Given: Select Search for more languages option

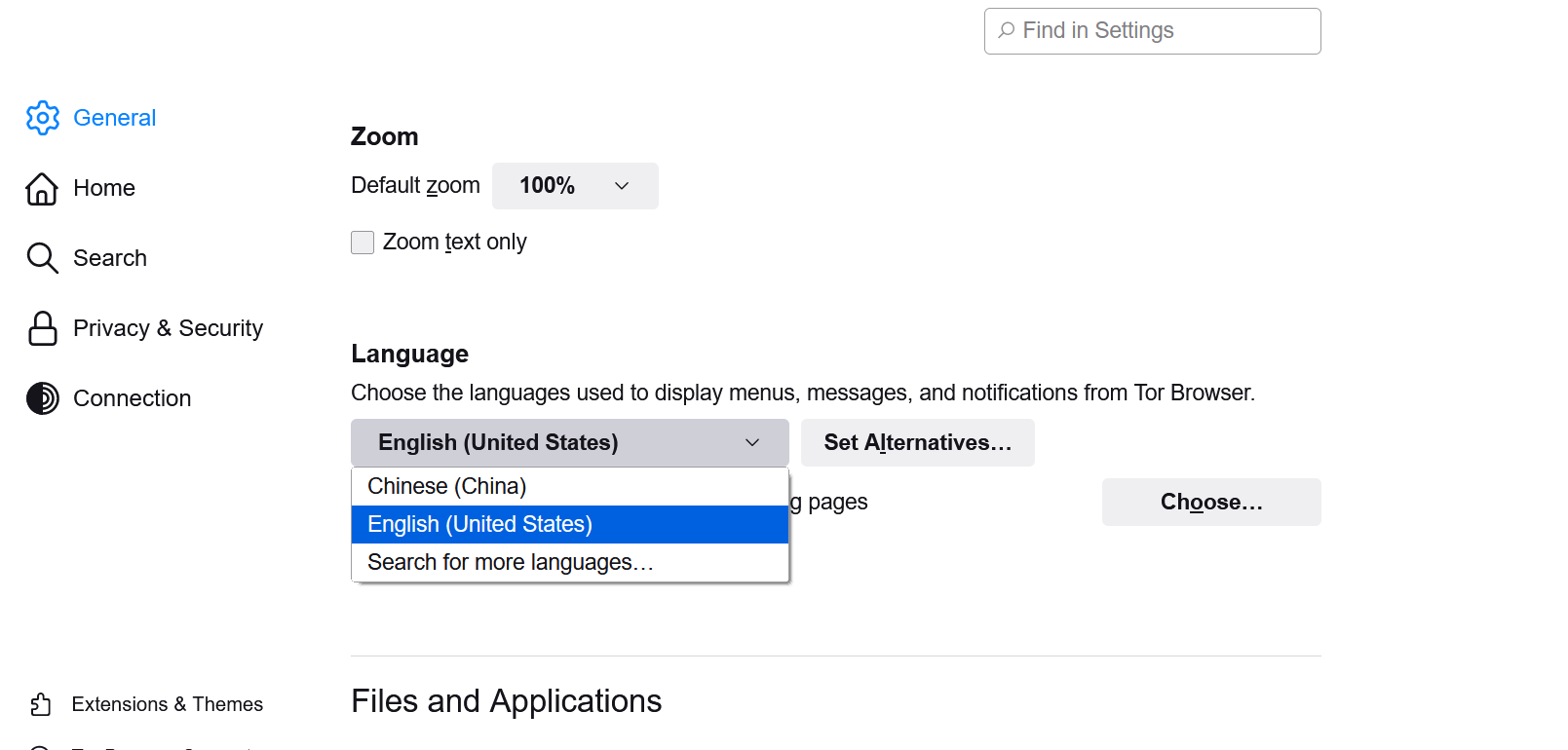Looking at the screenshot, I should (x=510, y=562).
